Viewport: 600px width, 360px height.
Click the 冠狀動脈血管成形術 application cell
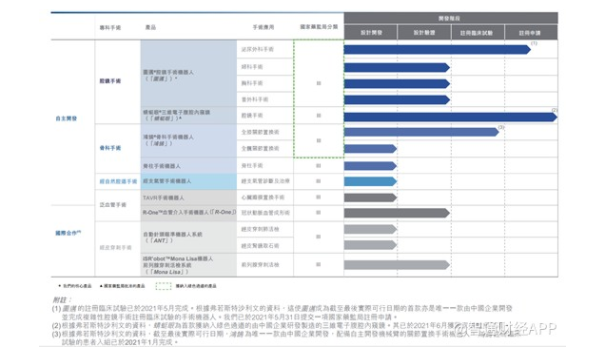pos(265,213)
